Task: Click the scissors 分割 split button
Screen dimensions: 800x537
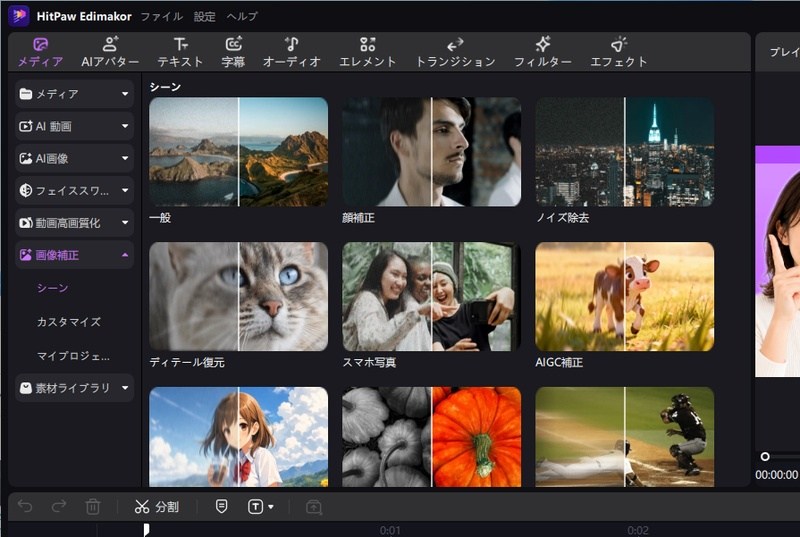Action: click(x=156, y=506)
